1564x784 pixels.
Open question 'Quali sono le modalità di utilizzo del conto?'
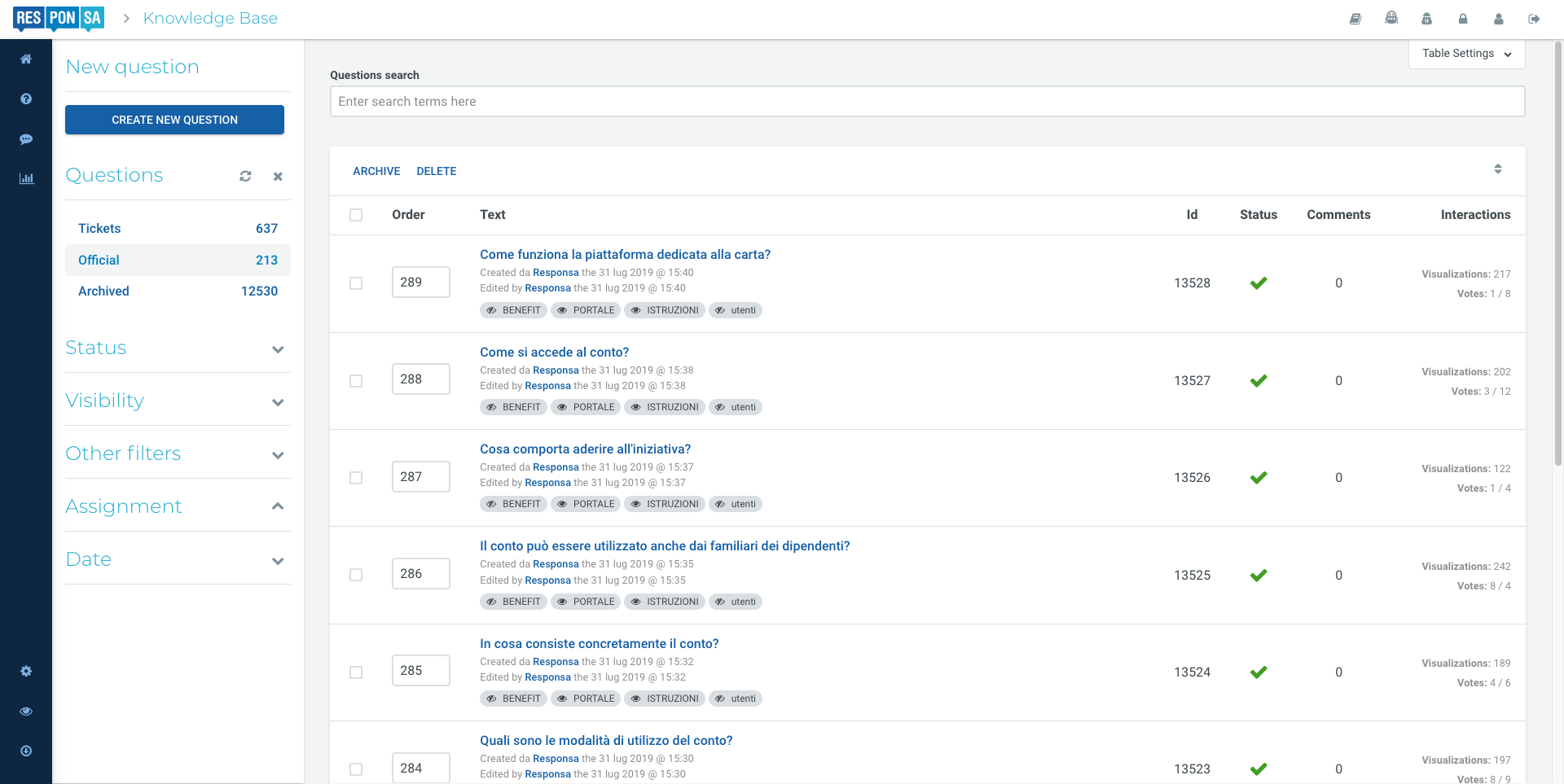click(606, 741)
